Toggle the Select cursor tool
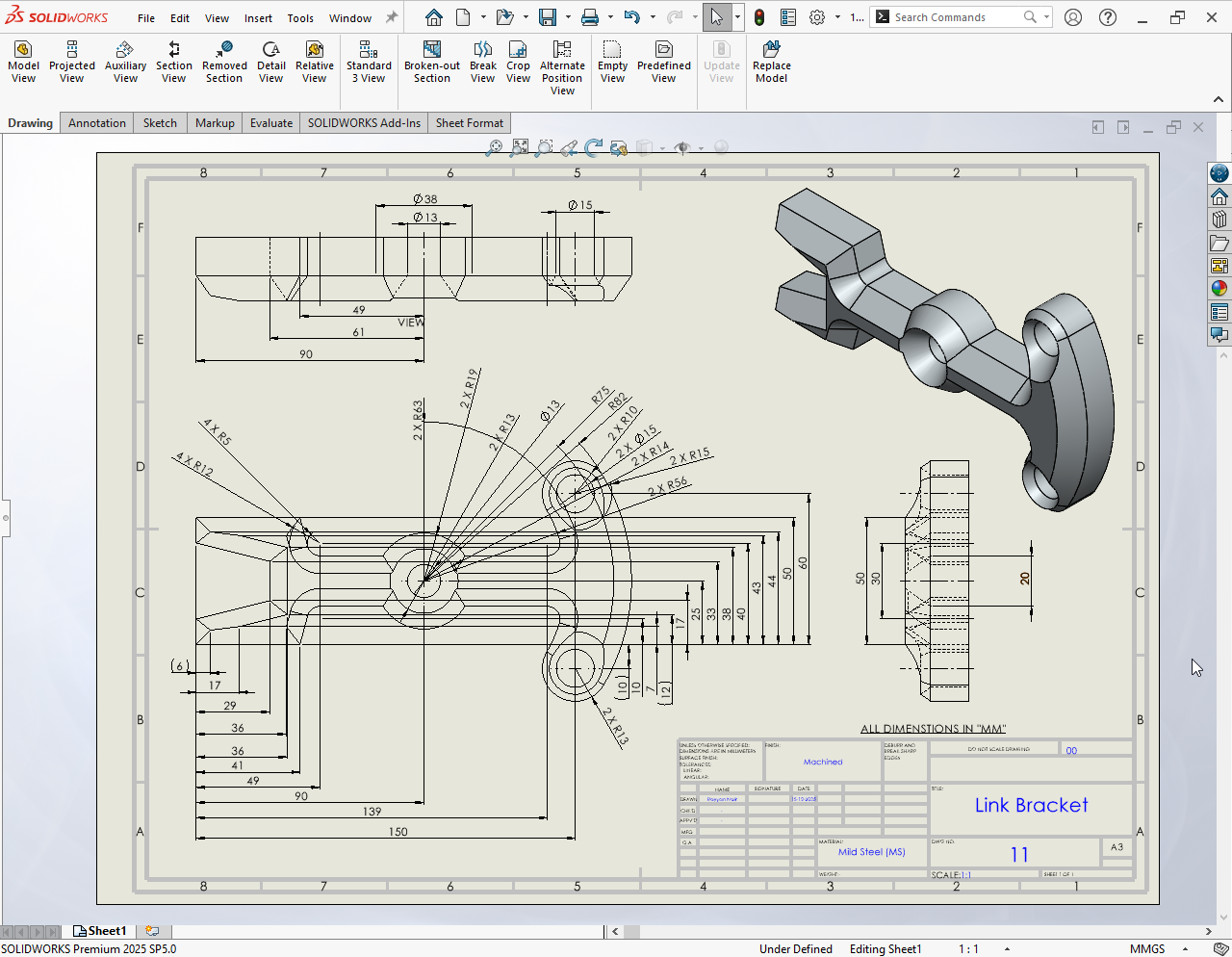This screenshot has height=957, width=1232. pos(716,17)
